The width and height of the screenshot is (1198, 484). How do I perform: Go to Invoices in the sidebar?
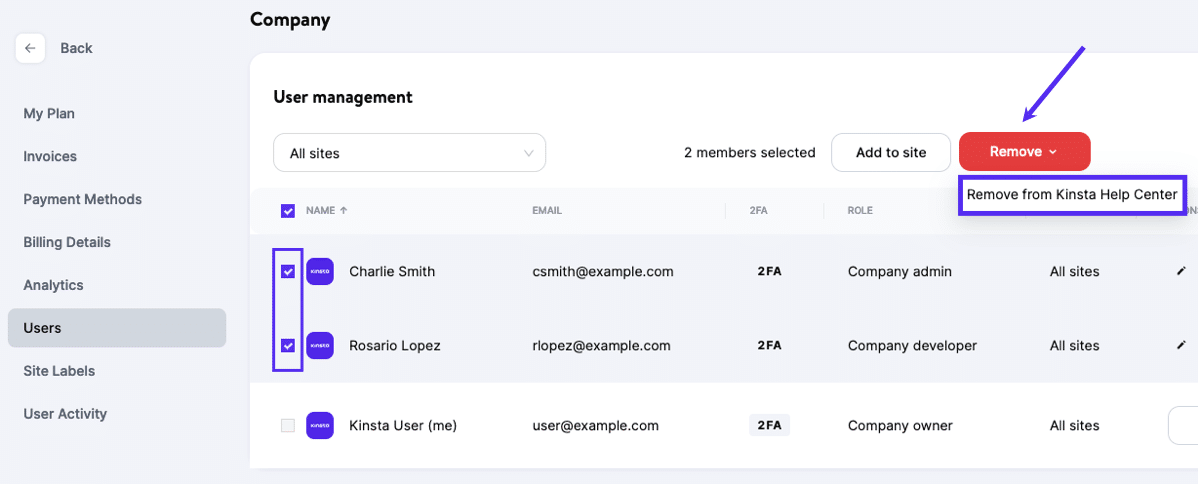pyautogui.click(x=50, y=157)
